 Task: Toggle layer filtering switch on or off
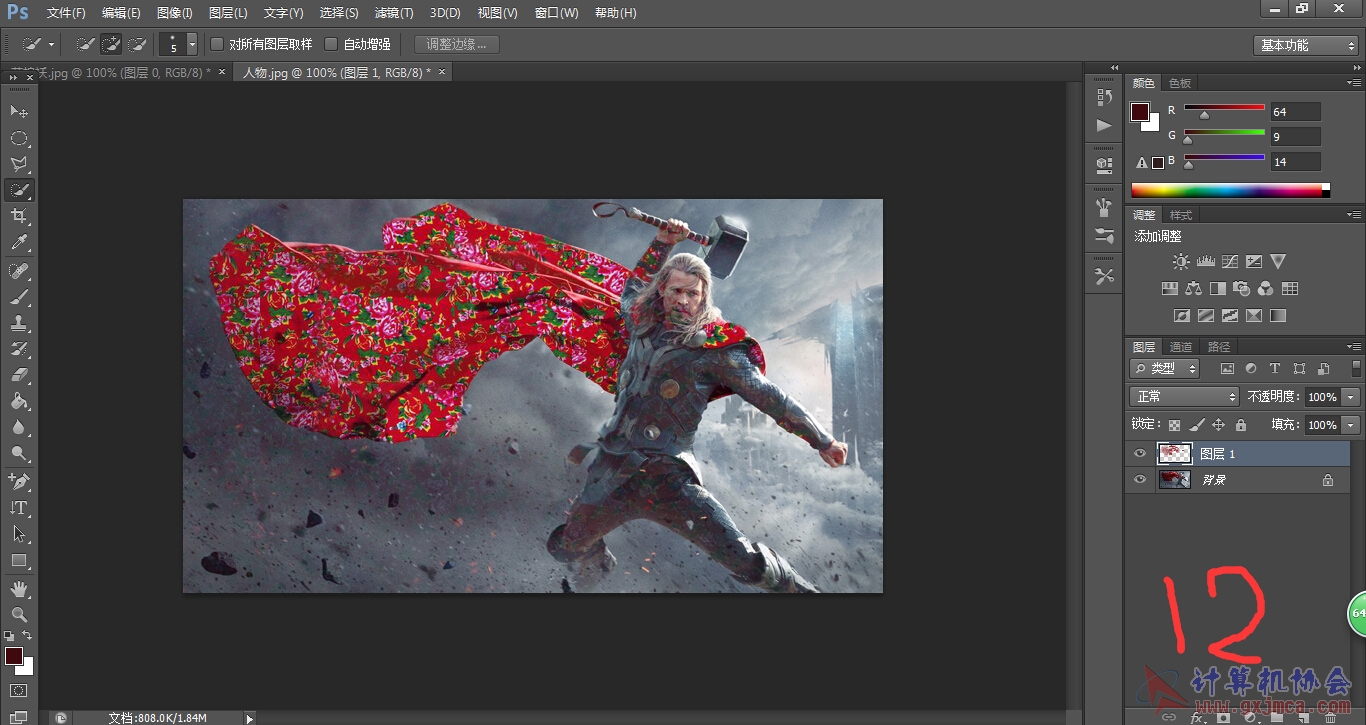pyautogui.click(x=1356, y=369)
